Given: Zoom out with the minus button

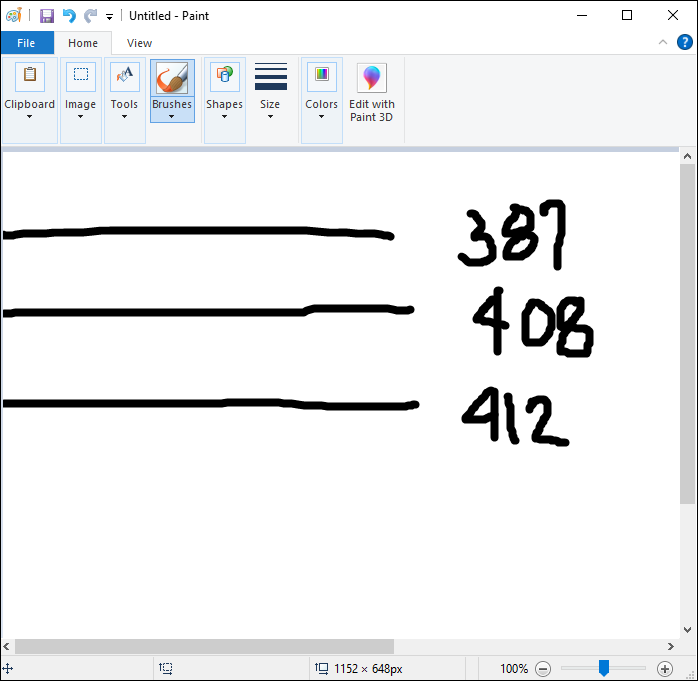Looking at the screenshot, I should coord(543,669).
